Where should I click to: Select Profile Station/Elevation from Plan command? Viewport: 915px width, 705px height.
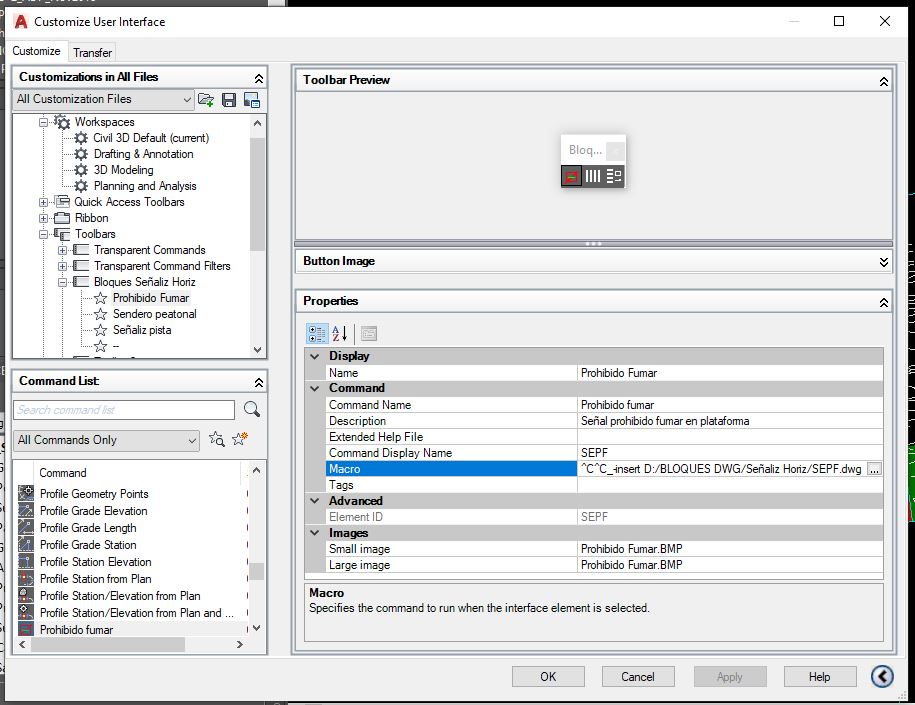tap(120, 596)
